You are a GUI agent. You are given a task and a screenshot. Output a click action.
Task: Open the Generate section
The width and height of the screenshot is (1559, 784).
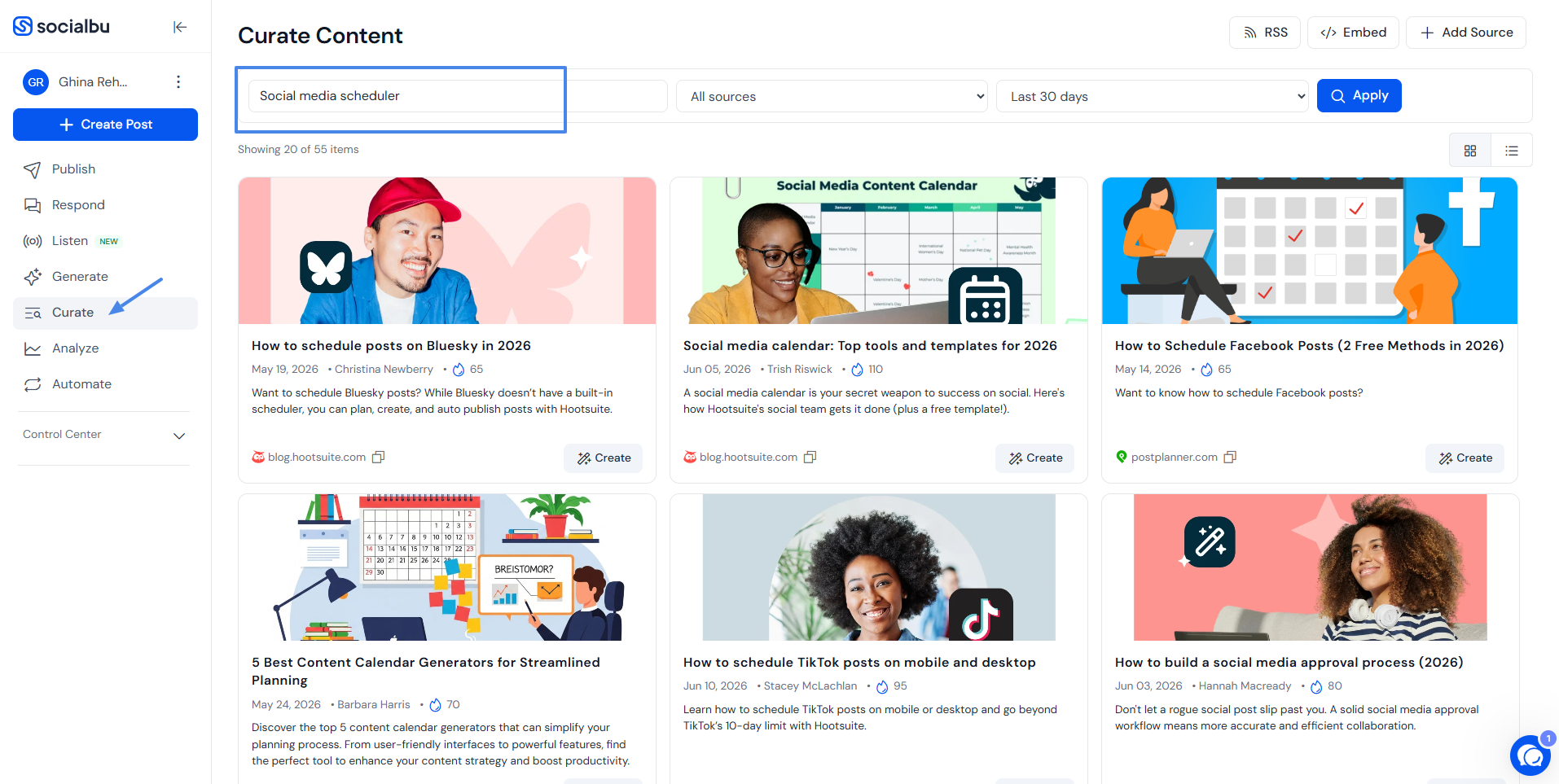coord(105,277)
